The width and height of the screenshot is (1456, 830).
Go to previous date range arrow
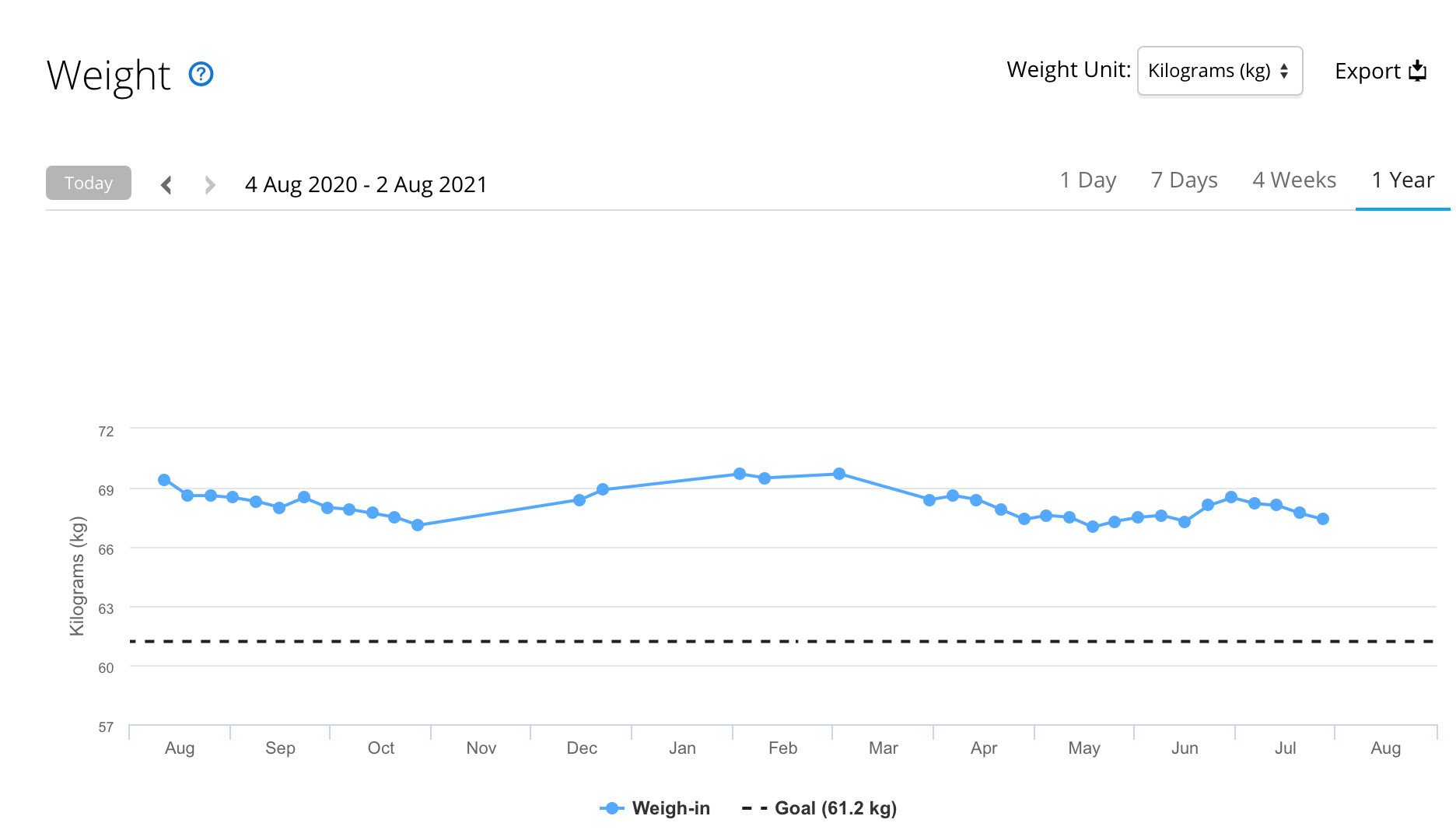166,184
